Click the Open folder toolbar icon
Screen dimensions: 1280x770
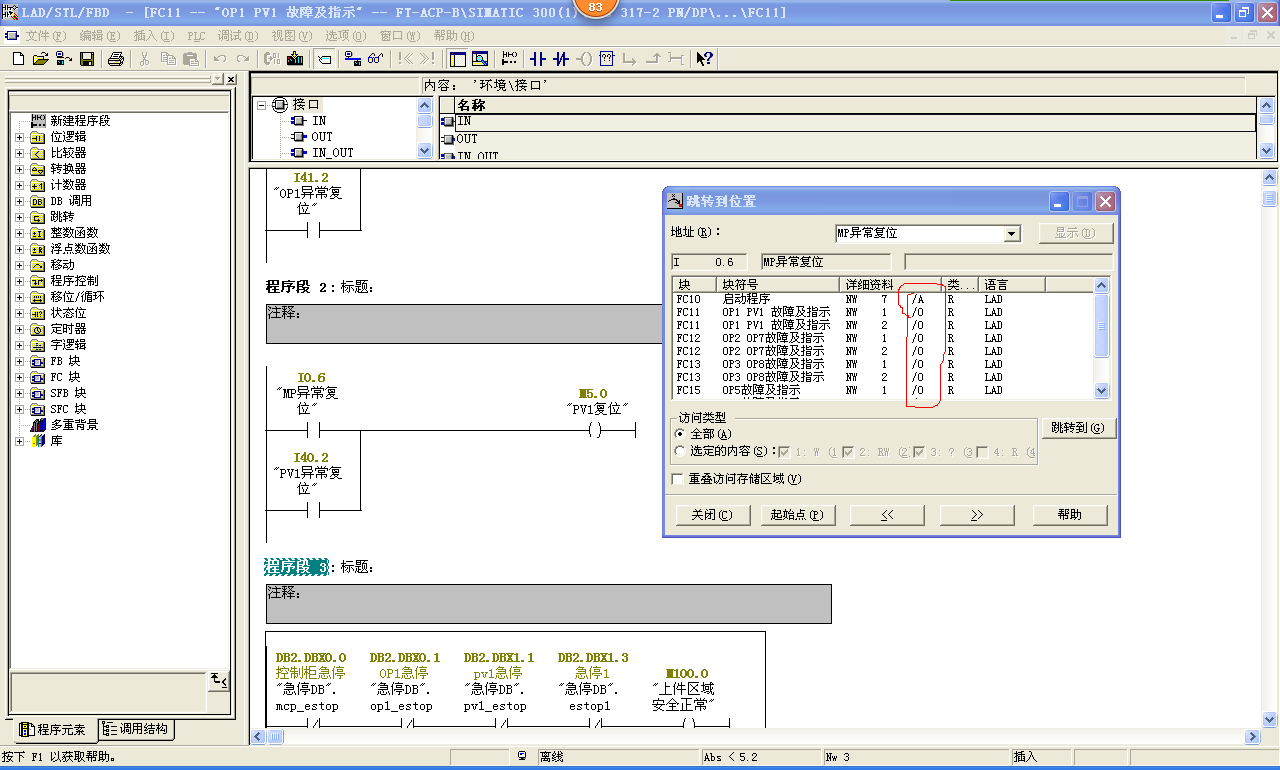point(40,59)
